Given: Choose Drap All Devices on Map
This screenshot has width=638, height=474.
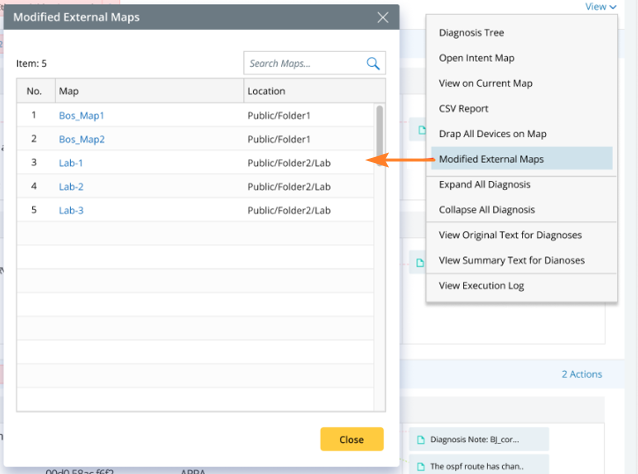Looking at the screenshot, I should (492, 133).
